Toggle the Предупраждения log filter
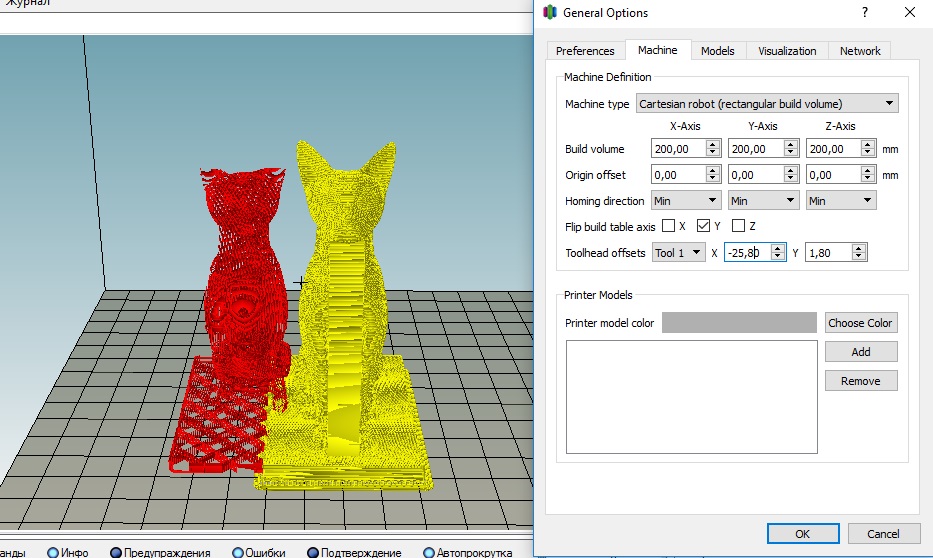933x558 pixels. click(161, 552)
